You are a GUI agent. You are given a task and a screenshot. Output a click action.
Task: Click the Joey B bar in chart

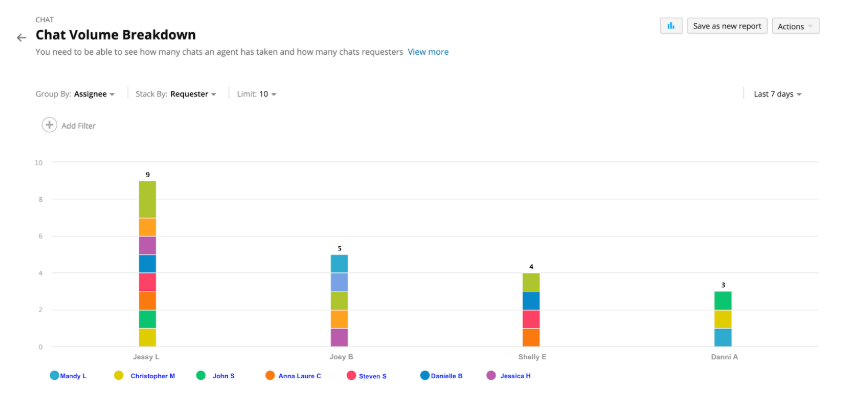point(341,300)
